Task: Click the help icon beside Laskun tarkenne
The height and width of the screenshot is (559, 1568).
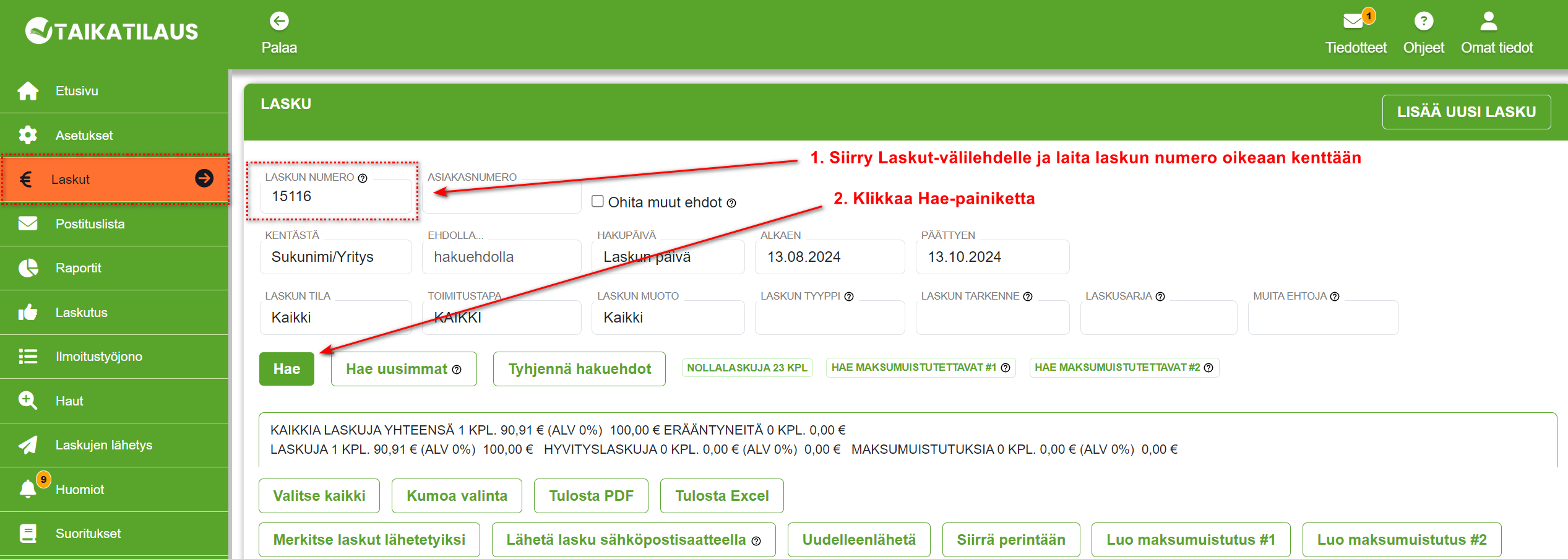Action: pos(1028,297)
